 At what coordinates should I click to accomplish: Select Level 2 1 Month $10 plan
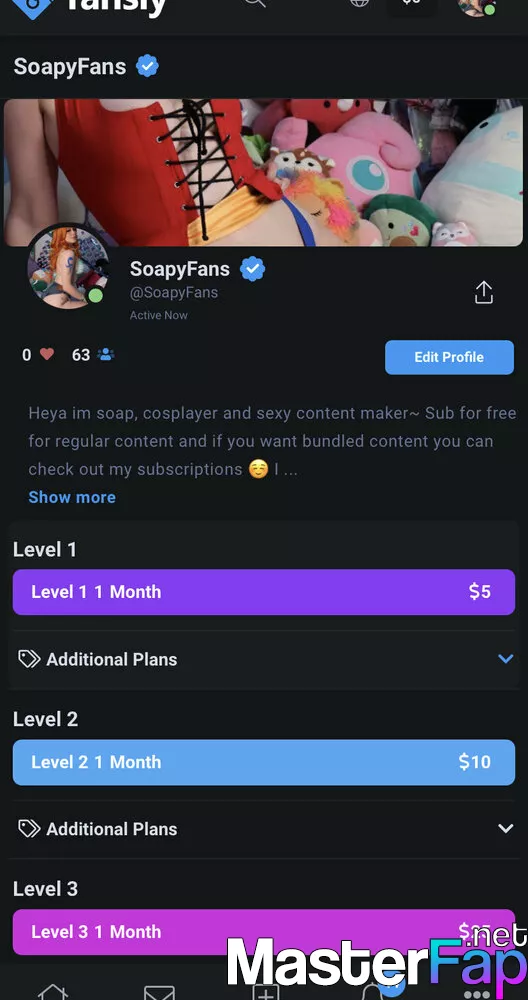click(x=264, y=762)
